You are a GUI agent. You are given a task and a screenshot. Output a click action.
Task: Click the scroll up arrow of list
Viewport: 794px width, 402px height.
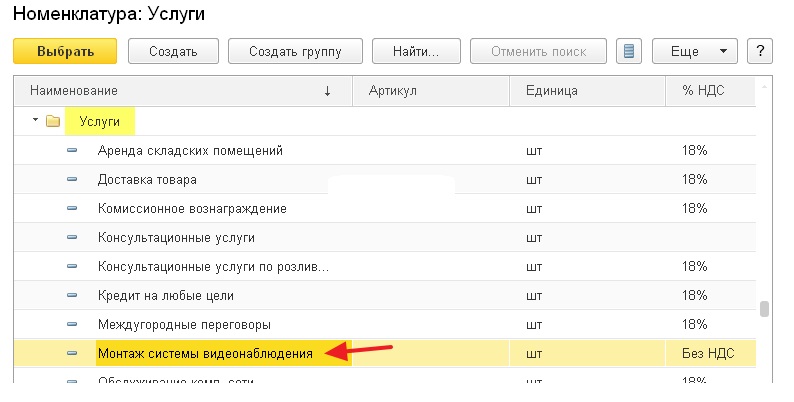[764, 87]
